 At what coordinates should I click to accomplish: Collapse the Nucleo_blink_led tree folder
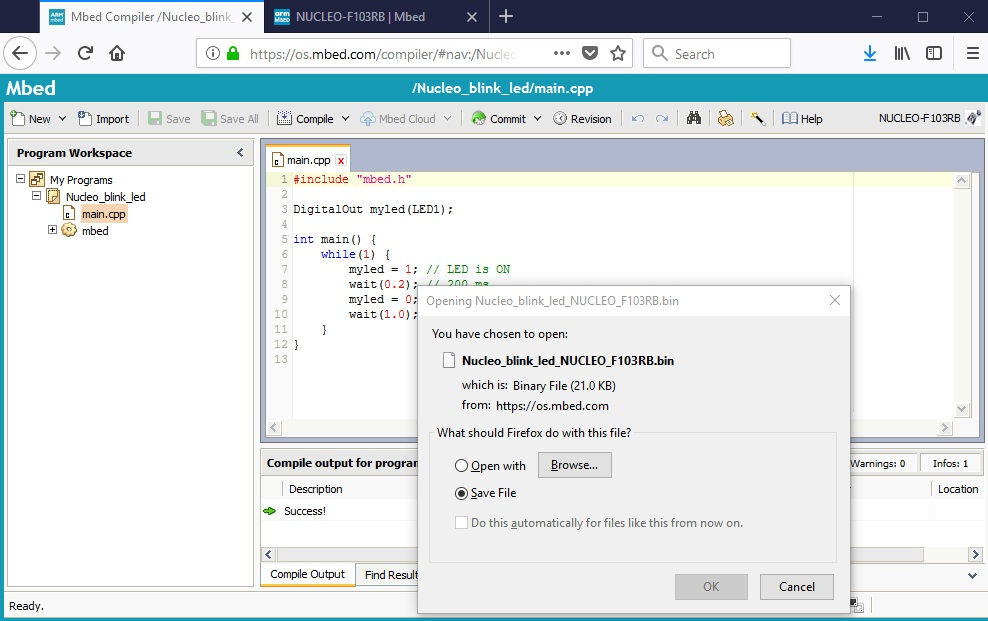click(x=37, y=197)
